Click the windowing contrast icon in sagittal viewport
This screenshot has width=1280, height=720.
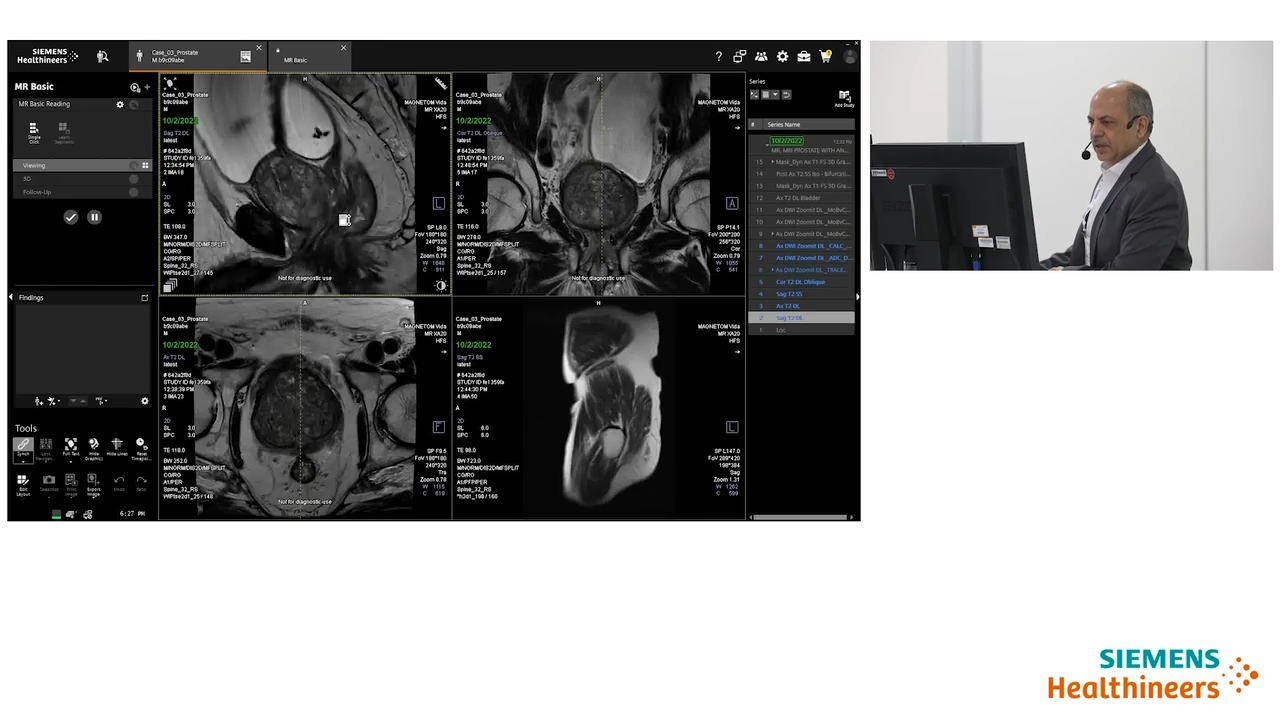[x=441, y=286]
